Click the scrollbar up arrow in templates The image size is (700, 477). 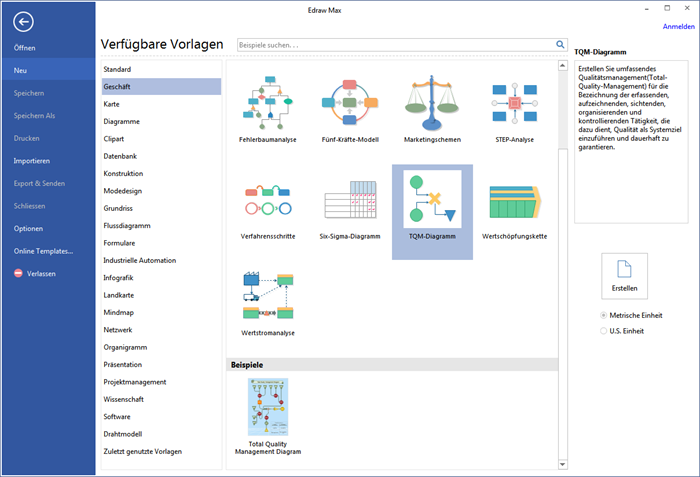562,66
